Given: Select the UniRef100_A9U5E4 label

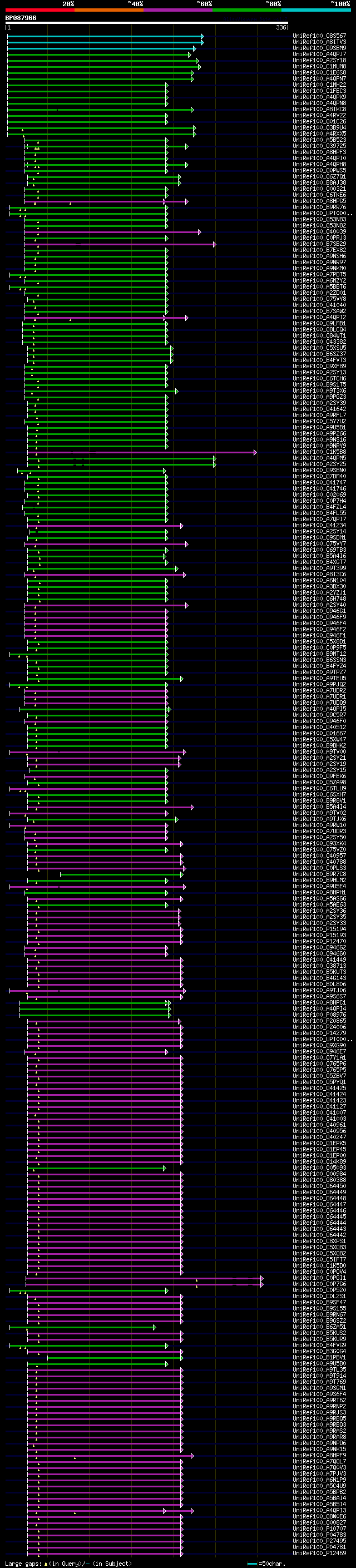Looking at the screenshot, I should point(319,886).
